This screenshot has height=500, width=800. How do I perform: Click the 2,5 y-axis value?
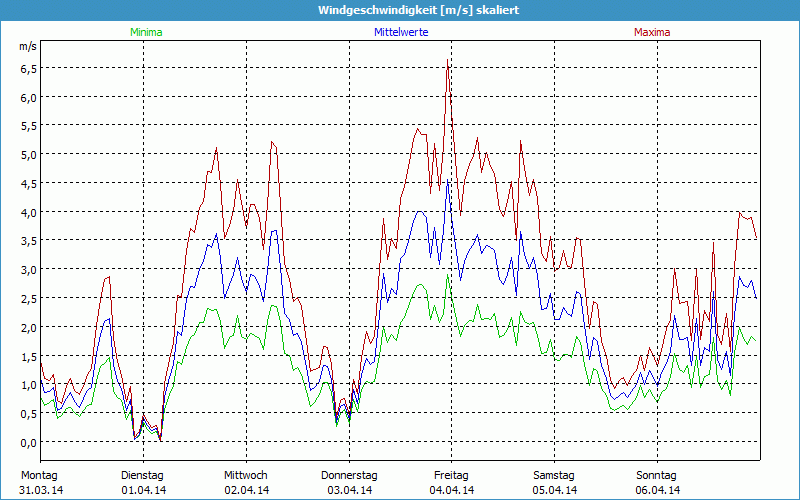click(28, 298)
